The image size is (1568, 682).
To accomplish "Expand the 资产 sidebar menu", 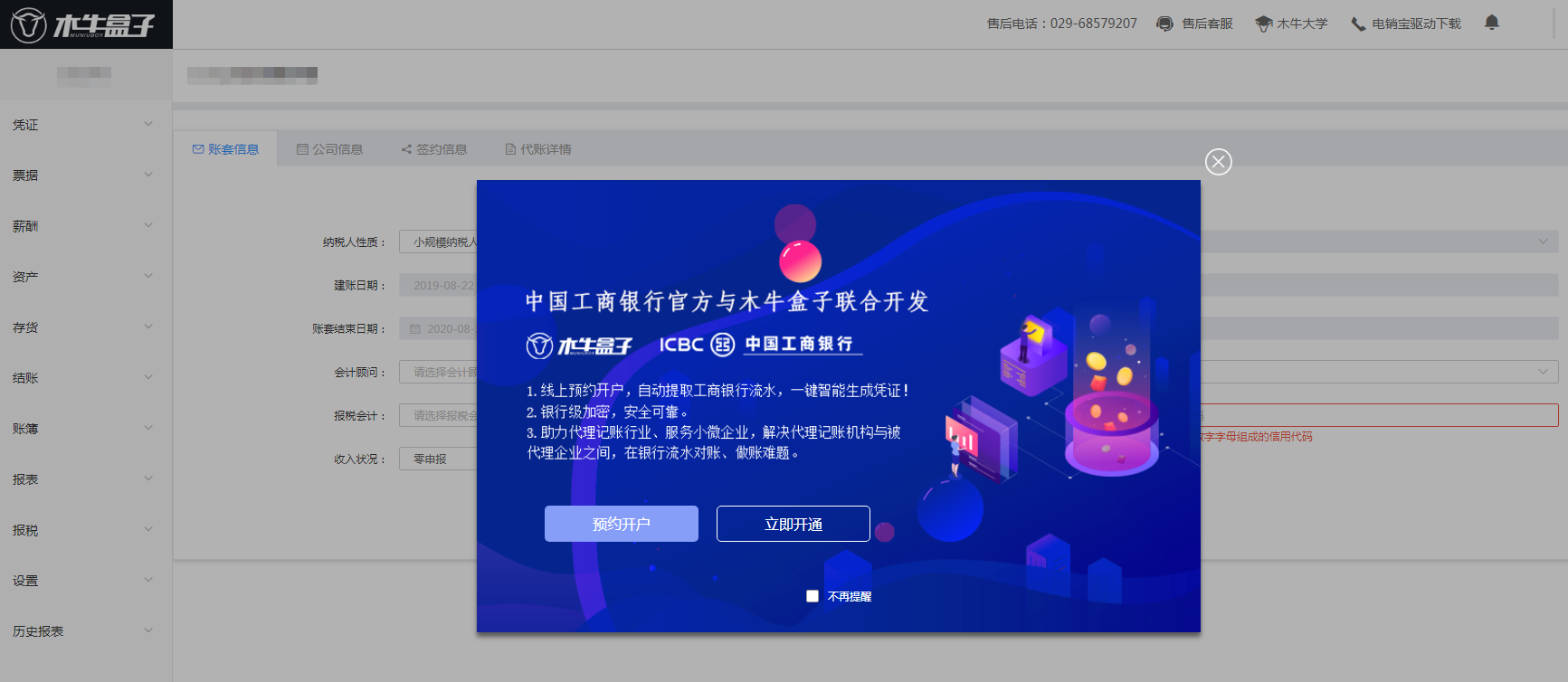I will click(86, 277).
